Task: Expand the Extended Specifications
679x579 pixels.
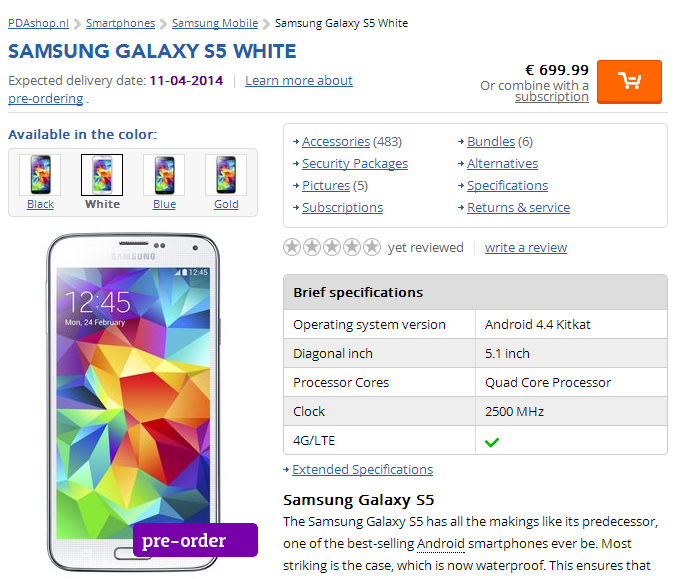Action: tap(362, 470)
